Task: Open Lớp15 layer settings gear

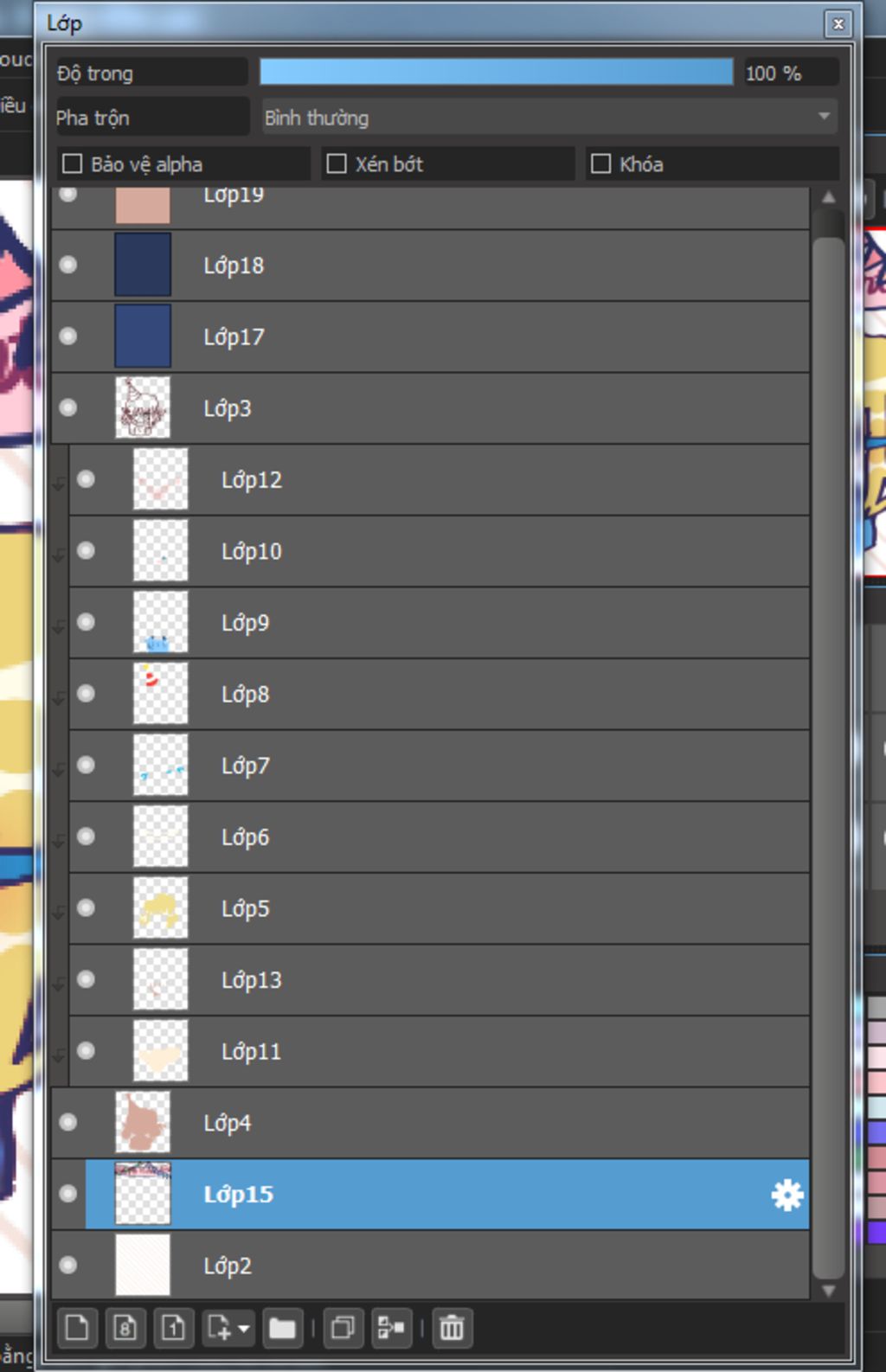Action: tap(786, 1195)
